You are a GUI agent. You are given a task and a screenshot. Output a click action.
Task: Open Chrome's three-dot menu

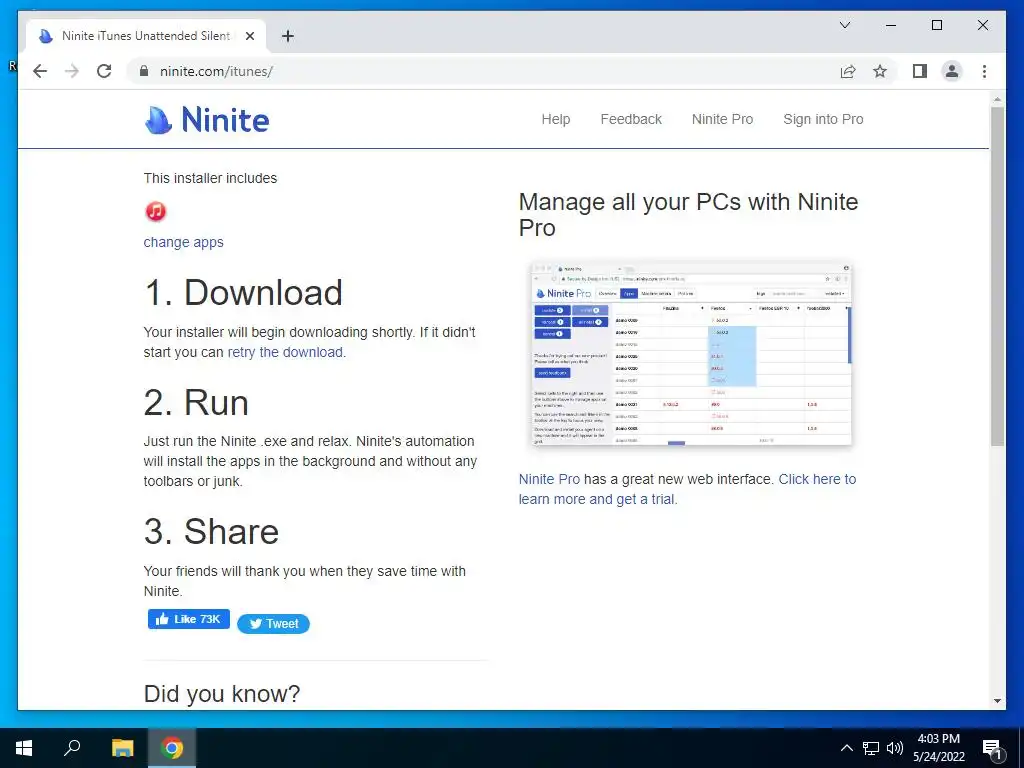click(x=984, y=71)
